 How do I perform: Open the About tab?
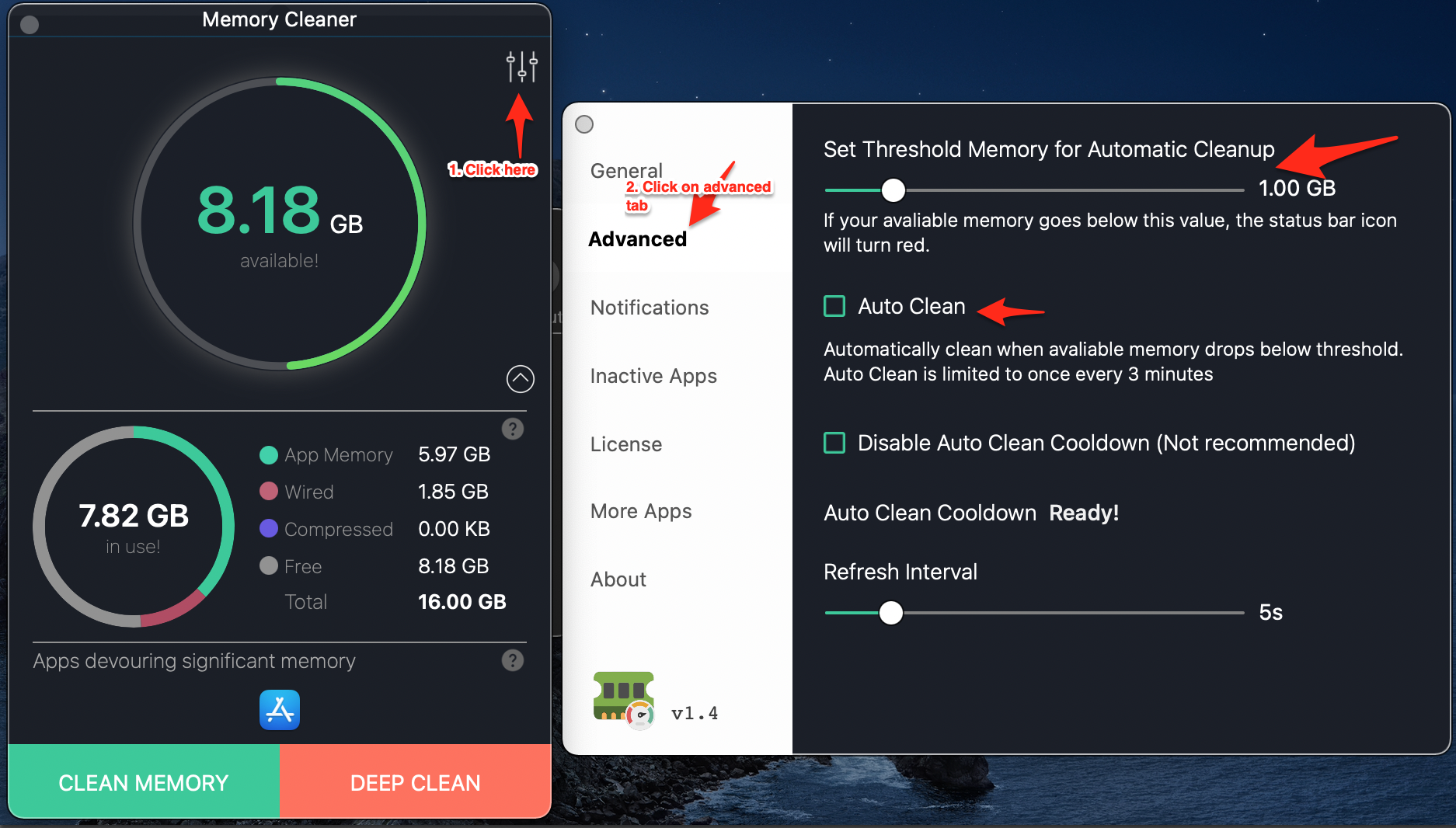618,579
